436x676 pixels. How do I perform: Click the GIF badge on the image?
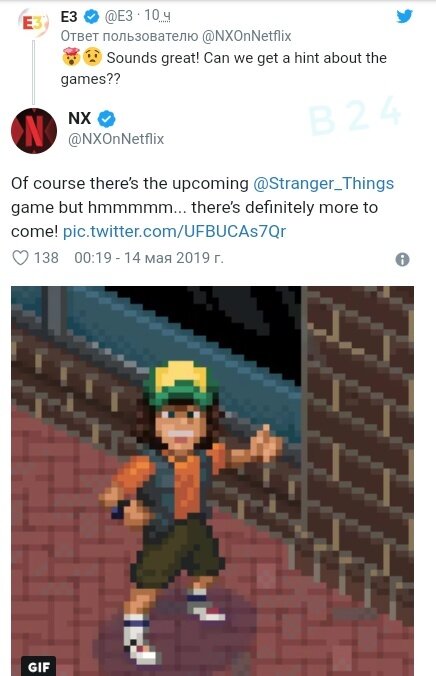pyautogui.click(x=39, y=667)
